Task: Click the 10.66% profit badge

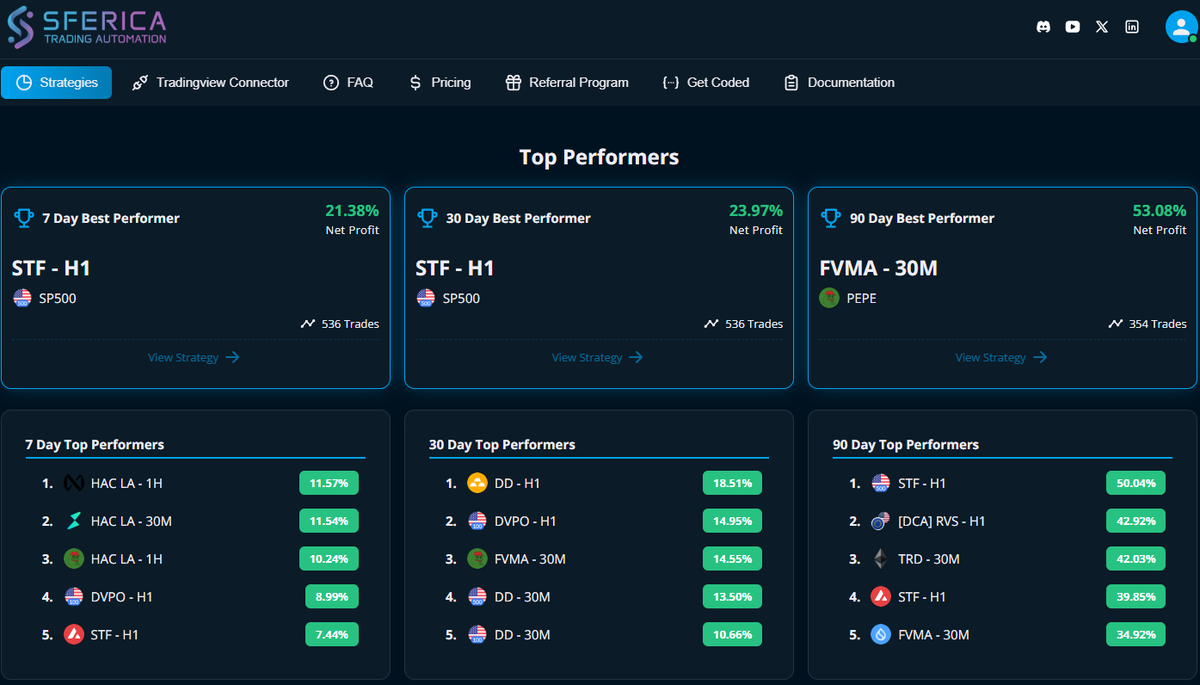Action: 733,635
